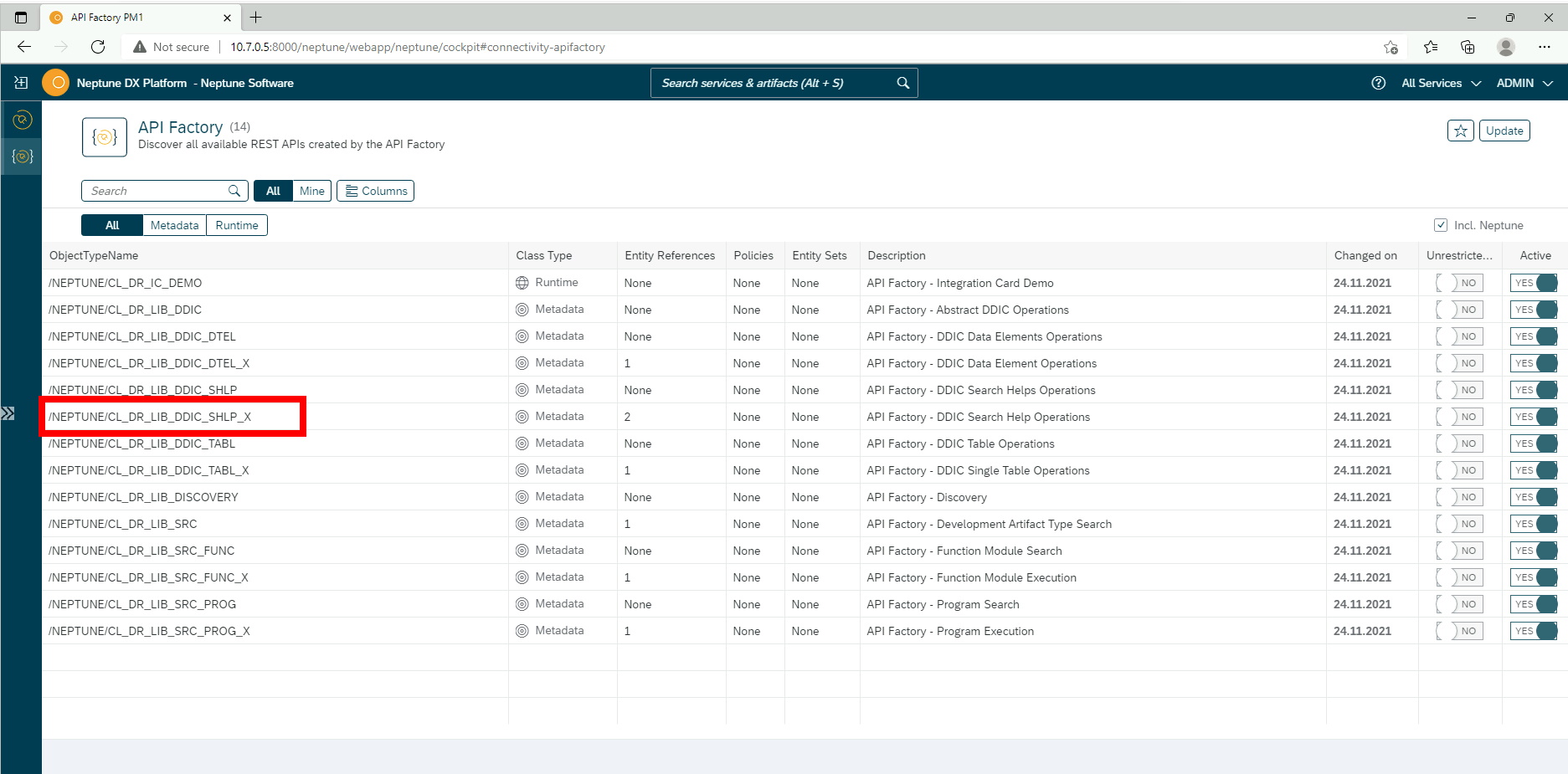The image size is (1568, 774).
Task: Open the first sidebar connectivity icon
Action: 22,120
